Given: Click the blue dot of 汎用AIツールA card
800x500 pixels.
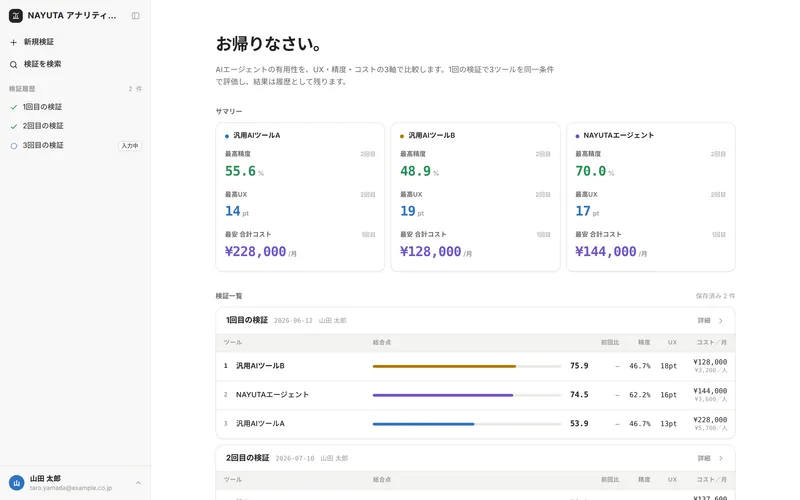Looking at the screenshot, I should [x=227, y=136].
